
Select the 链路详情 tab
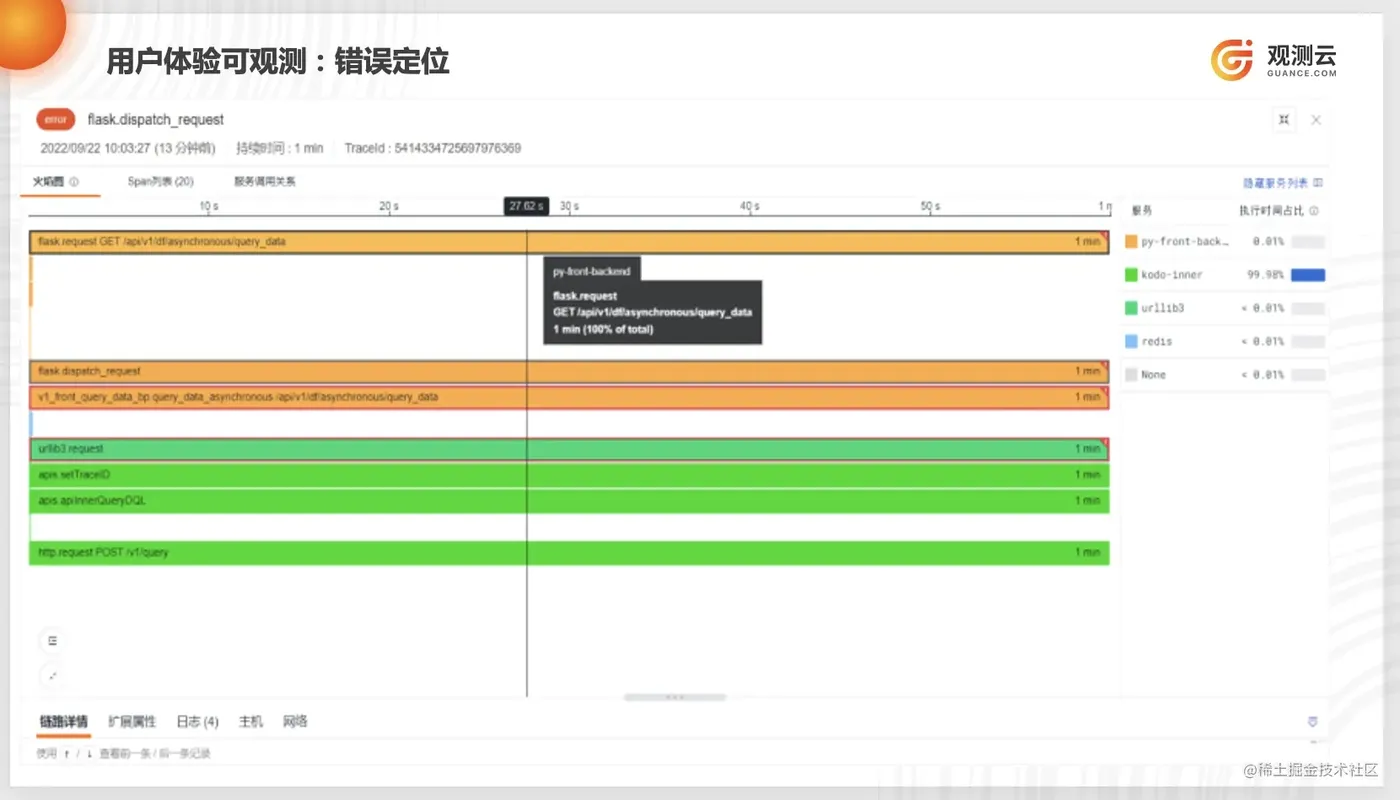63,722
